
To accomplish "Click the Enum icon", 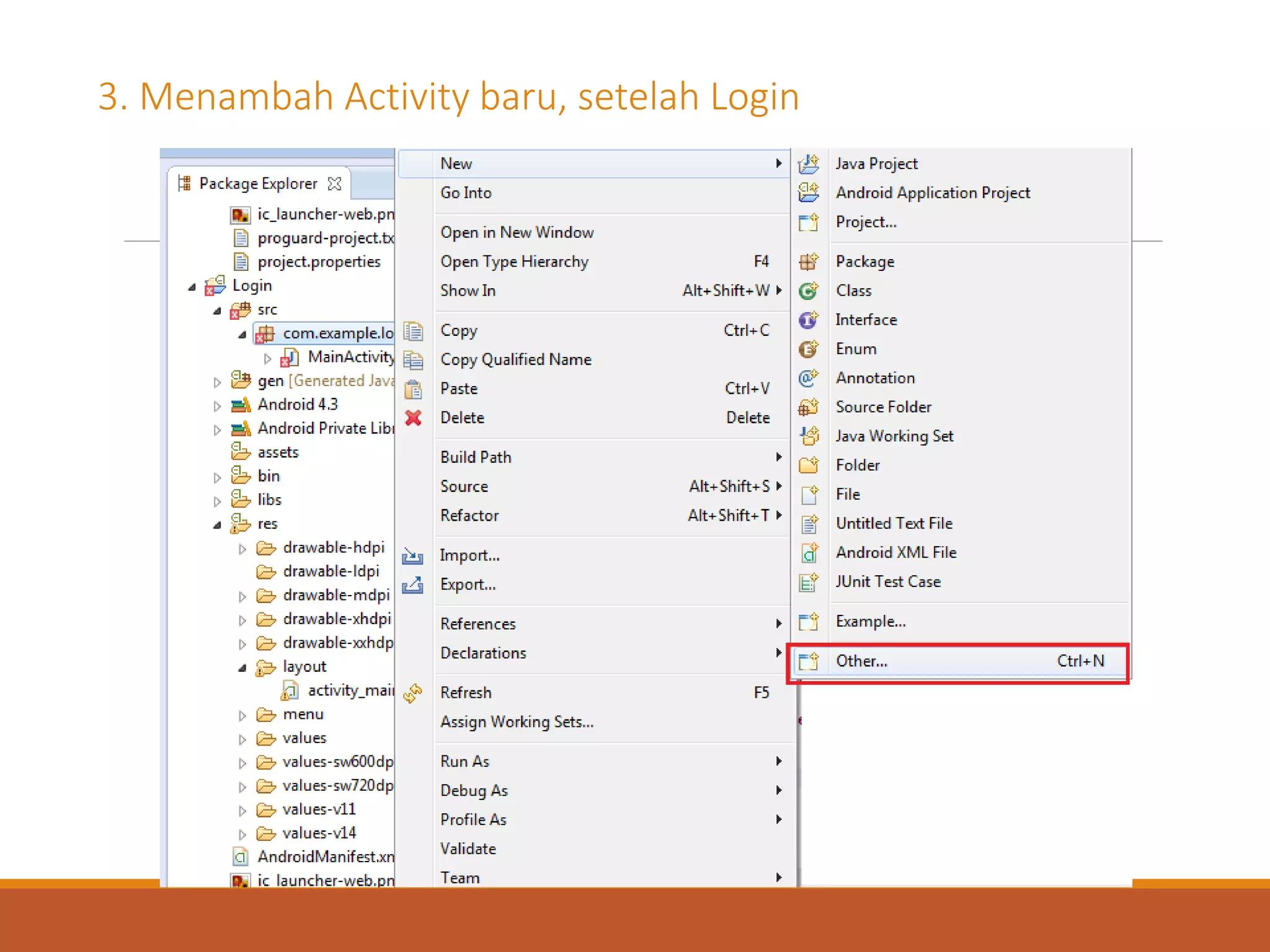I will point(809,349).
